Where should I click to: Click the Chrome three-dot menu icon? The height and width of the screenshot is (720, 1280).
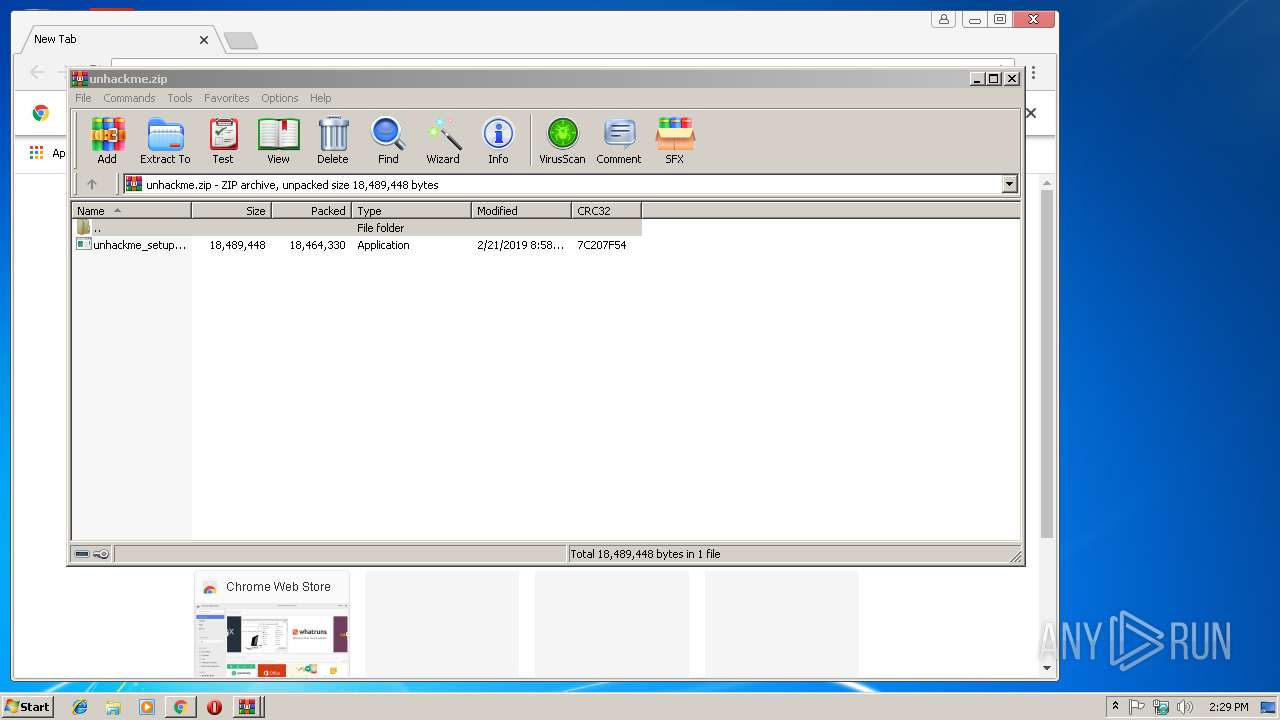click(x=1033, y=73)
